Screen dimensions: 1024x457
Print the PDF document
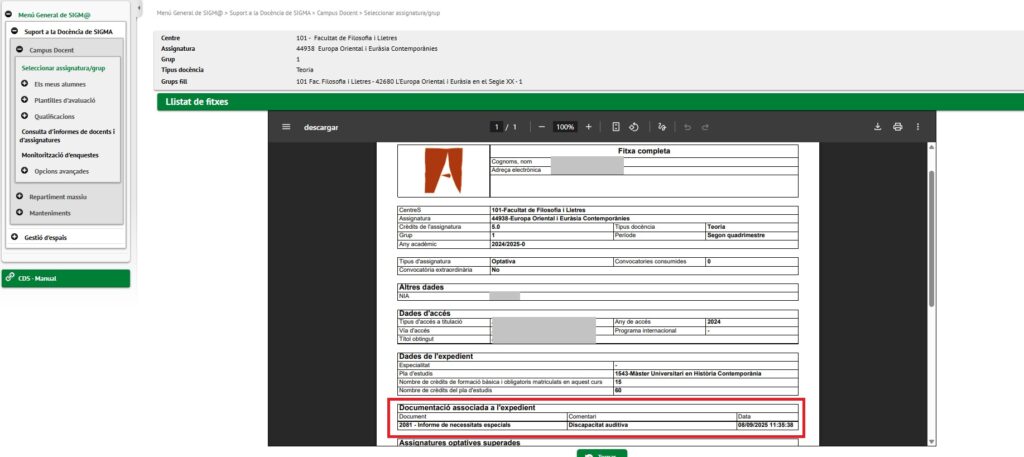point(897,127)
